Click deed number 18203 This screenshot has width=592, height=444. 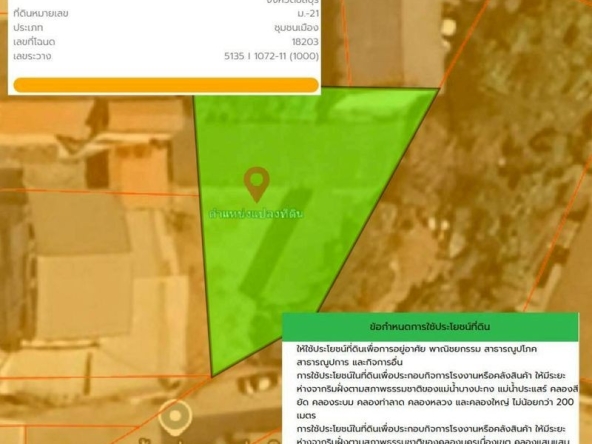305,42
